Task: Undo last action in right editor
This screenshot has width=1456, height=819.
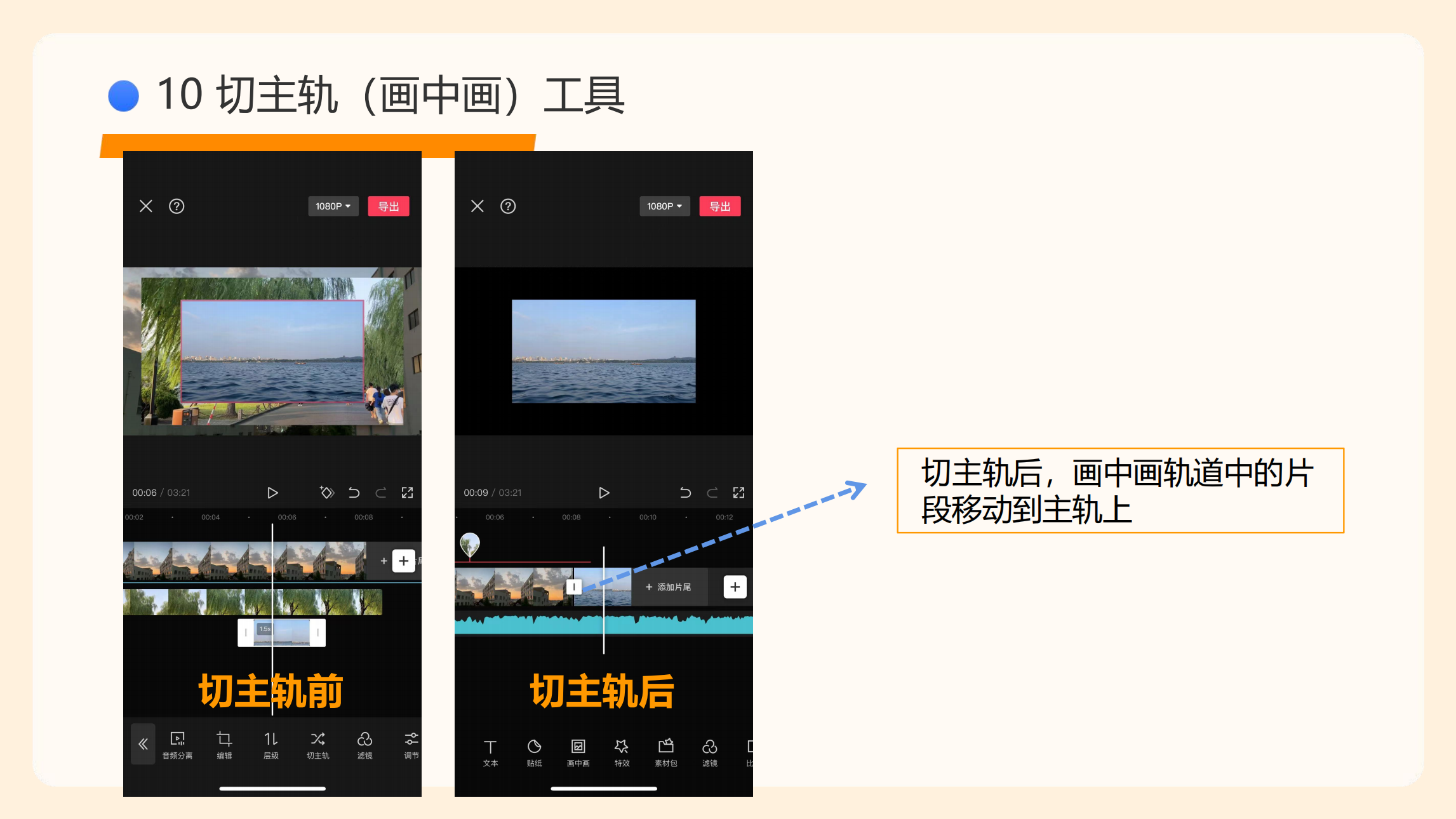Action: [x=686, y=493]
